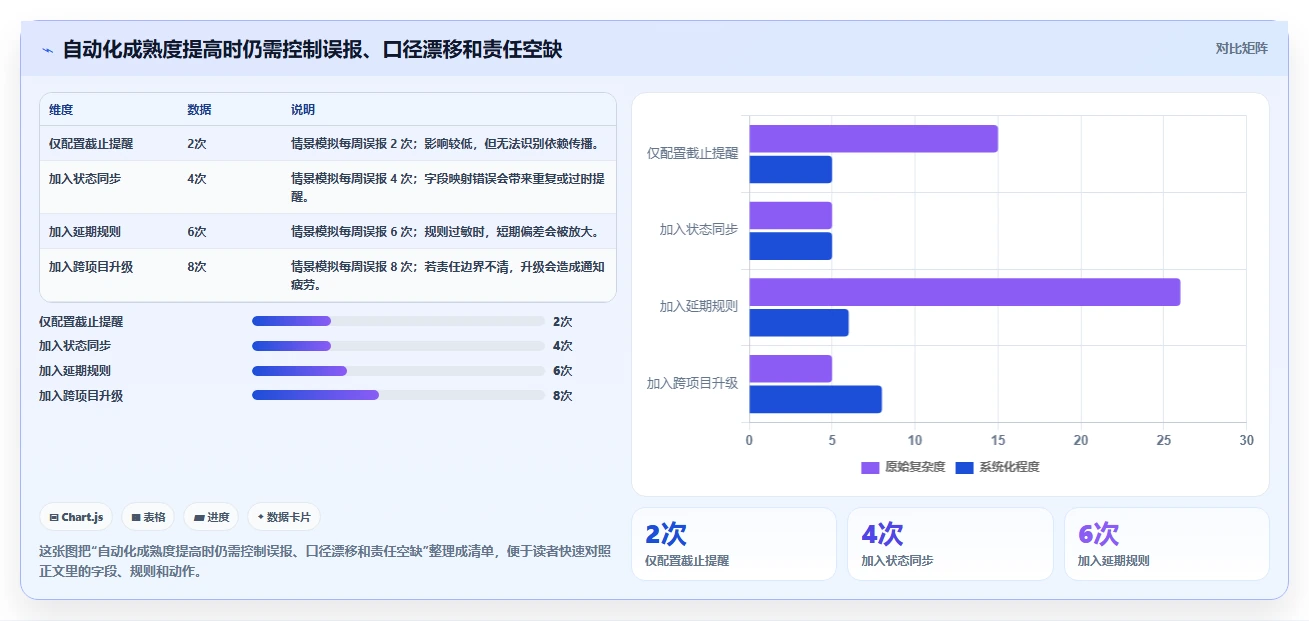The width and height of the screenshot is (1309, 621).
Task: Click the 8次 value beside the last progress bar
Action: 562,396
